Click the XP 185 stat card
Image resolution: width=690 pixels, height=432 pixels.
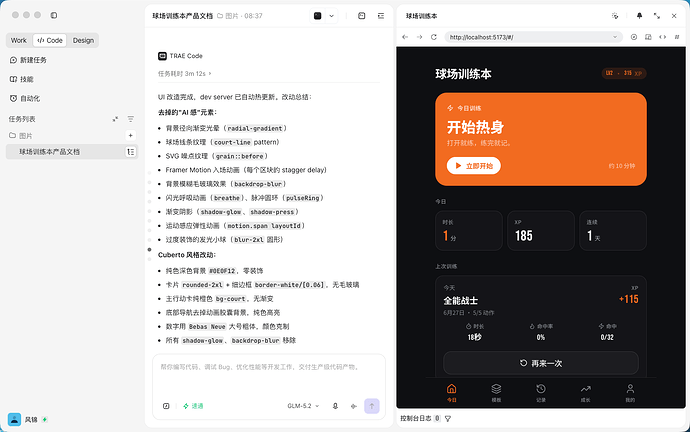tap(541, 231)
